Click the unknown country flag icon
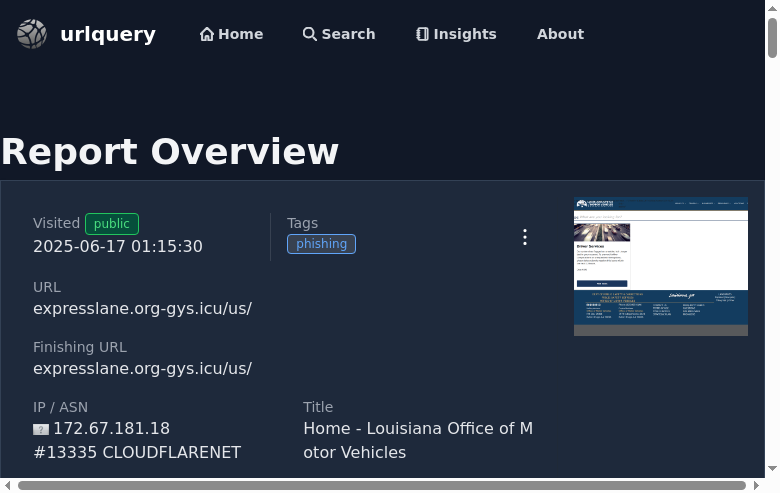Viewport: 780px width, 493px height. (x=41, y=429)
